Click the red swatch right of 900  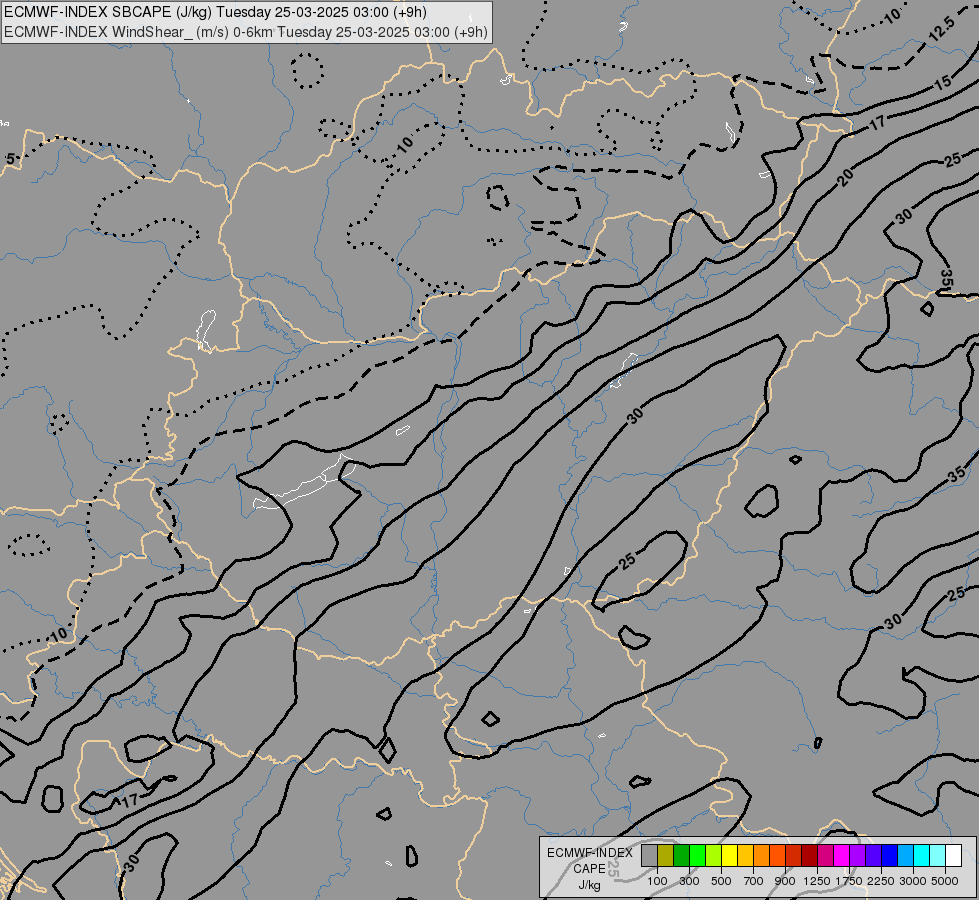794,856
